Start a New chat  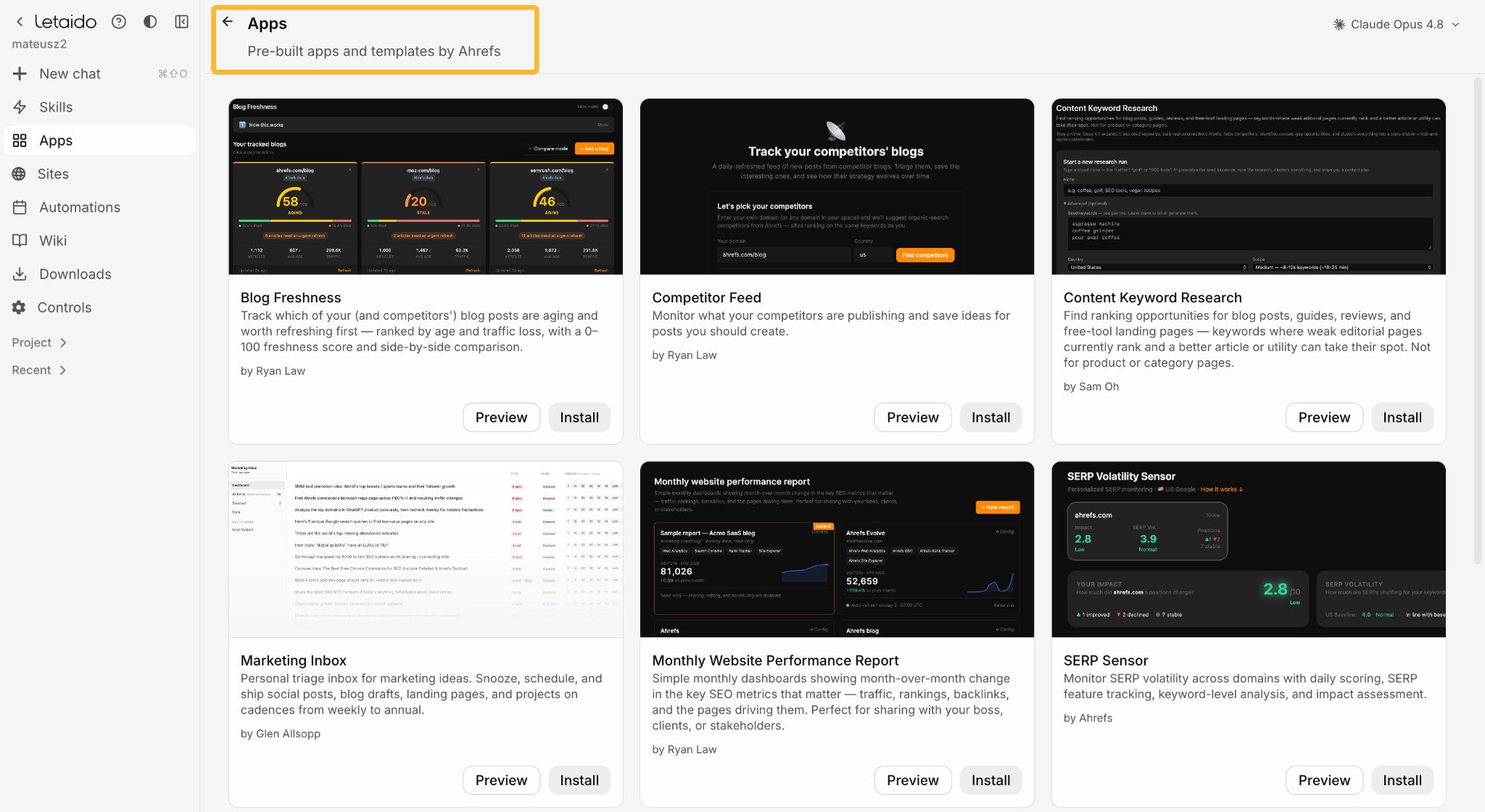coord(100,74)
